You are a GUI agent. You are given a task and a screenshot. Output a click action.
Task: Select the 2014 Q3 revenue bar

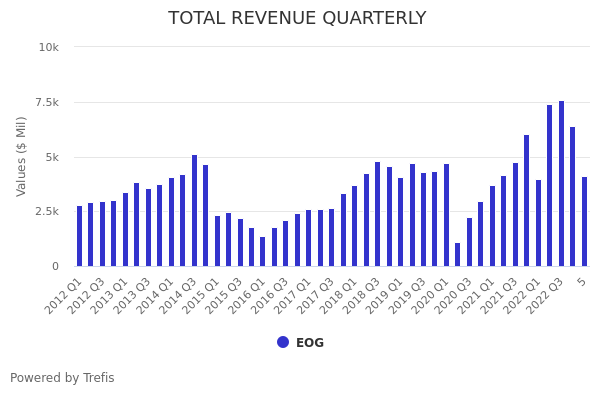(194, 211)
